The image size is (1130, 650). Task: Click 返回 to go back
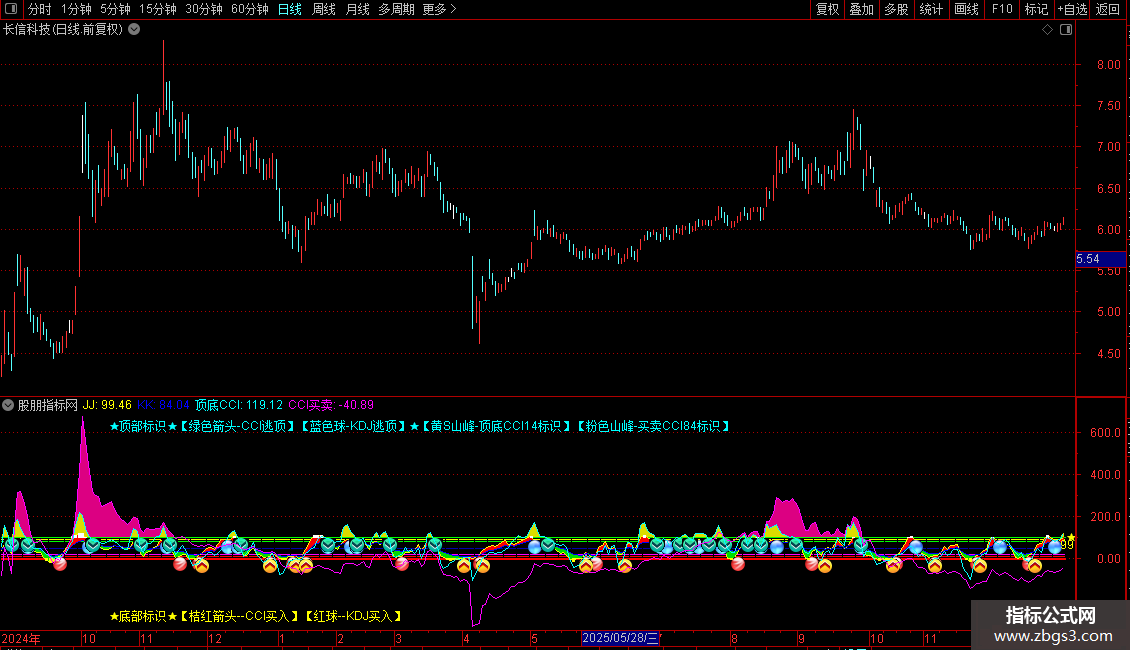1108,9
